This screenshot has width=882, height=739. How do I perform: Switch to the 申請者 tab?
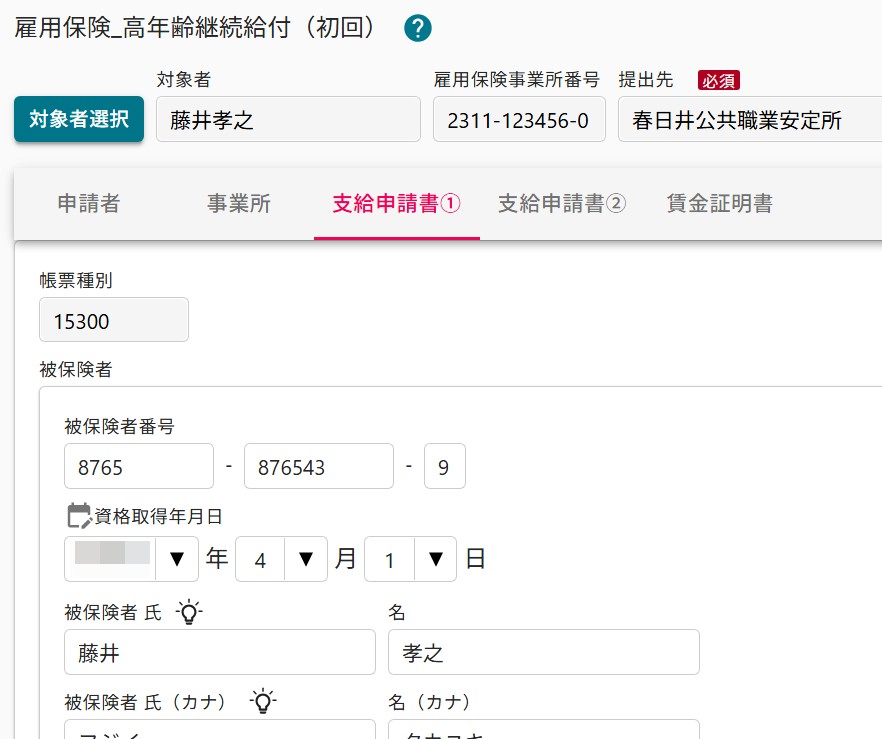pos(89,203)
